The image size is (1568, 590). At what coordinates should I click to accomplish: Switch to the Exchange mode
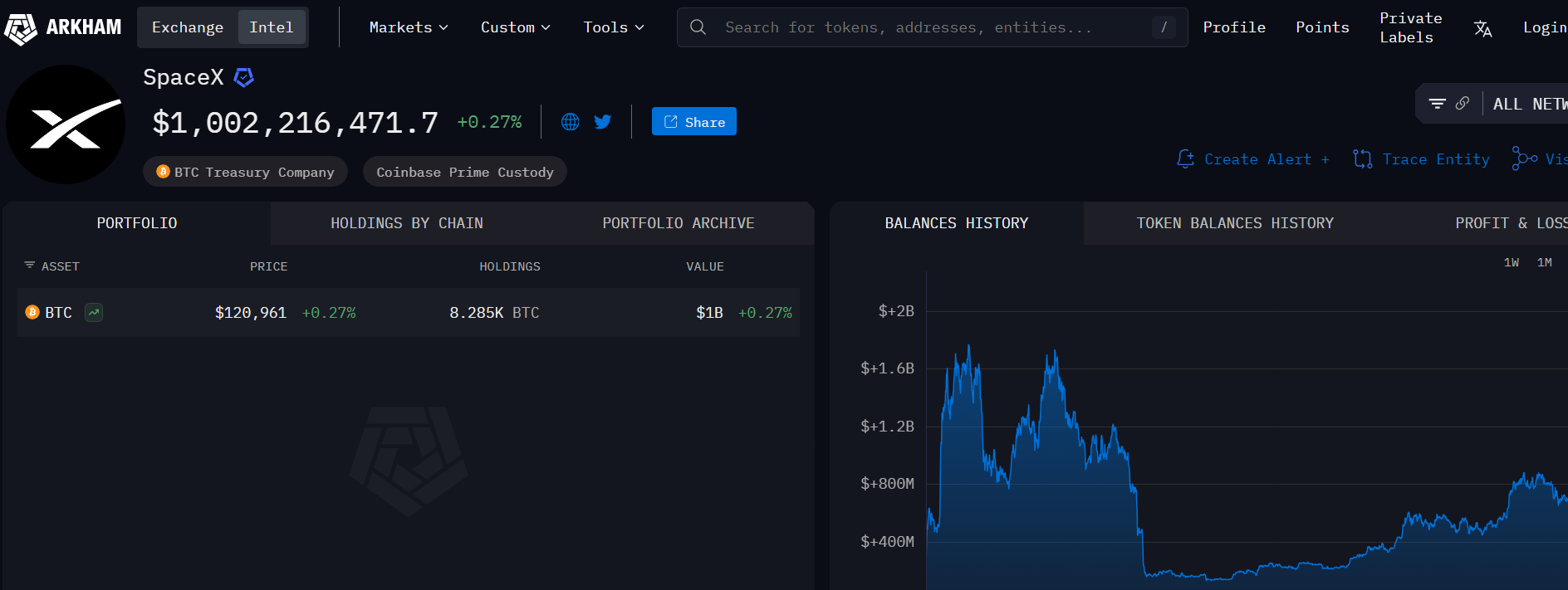click(x=188, y=27)
